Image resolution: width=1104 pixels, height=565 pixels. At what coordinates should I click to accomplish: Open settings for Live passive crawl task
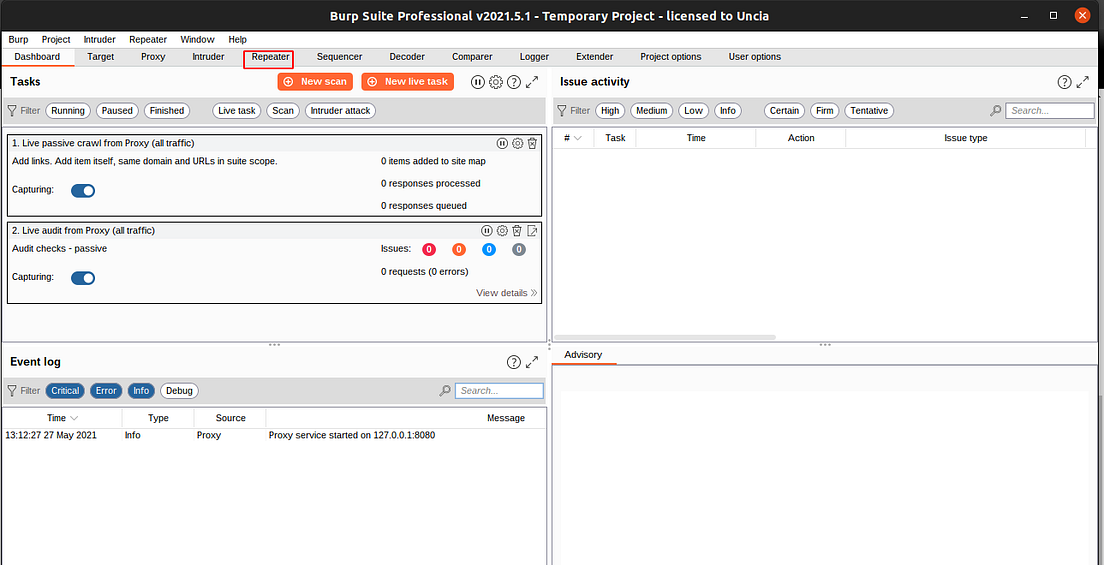point(518,143)
